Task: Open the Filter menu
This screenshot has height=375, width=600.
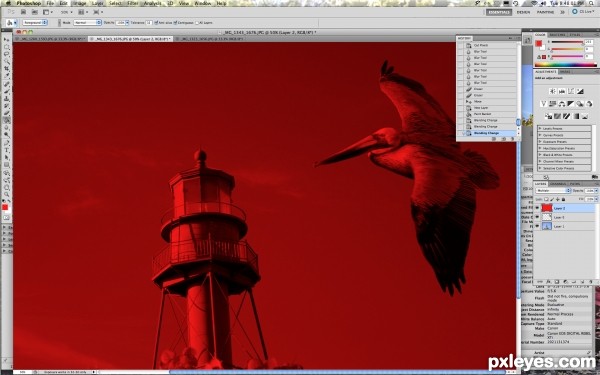Action: tap(132, 3)
